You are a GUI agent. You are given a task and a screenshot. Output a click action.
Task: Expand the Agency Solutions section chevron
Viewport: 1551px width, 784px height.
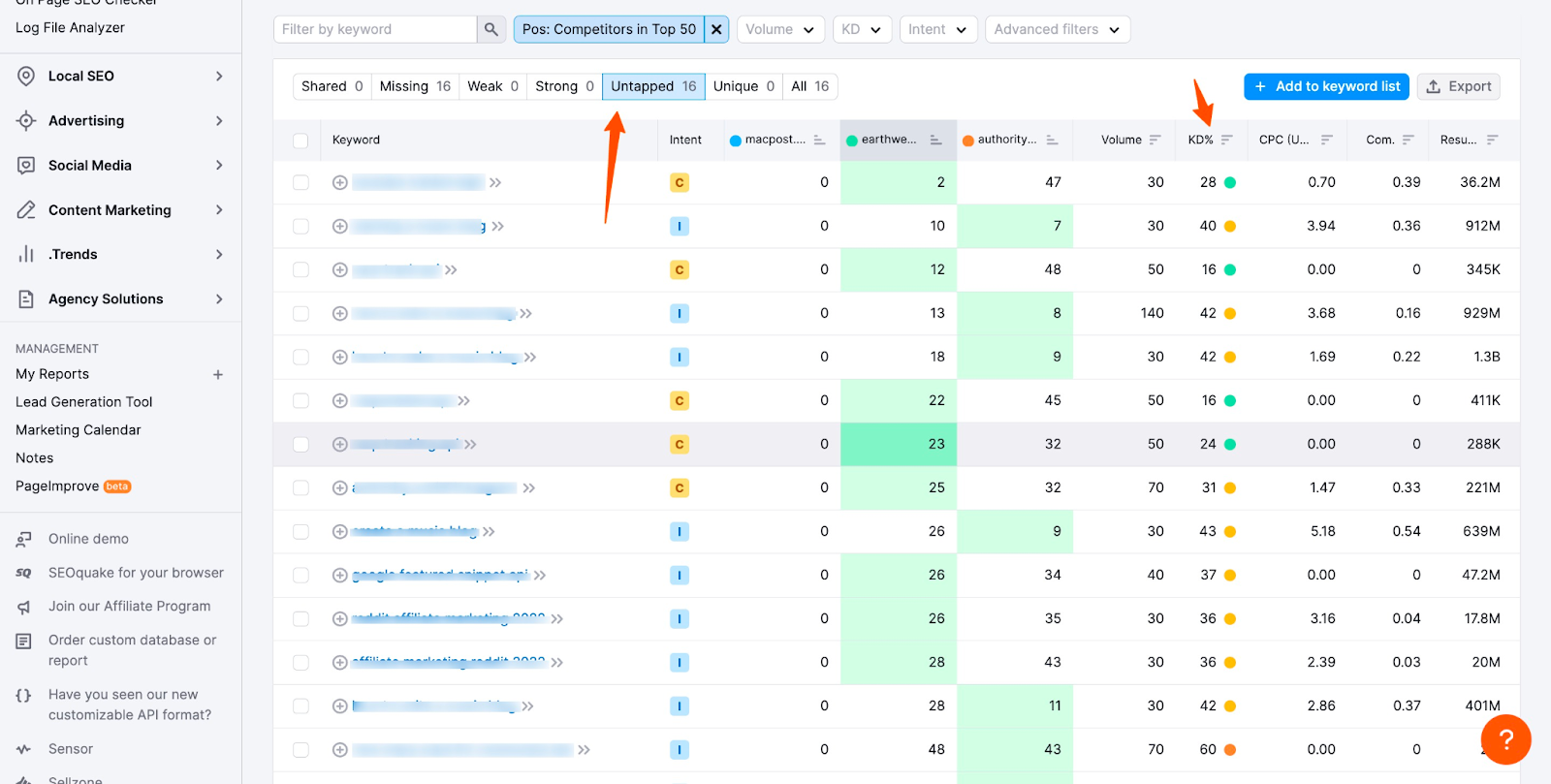click(x=219, y=298)
